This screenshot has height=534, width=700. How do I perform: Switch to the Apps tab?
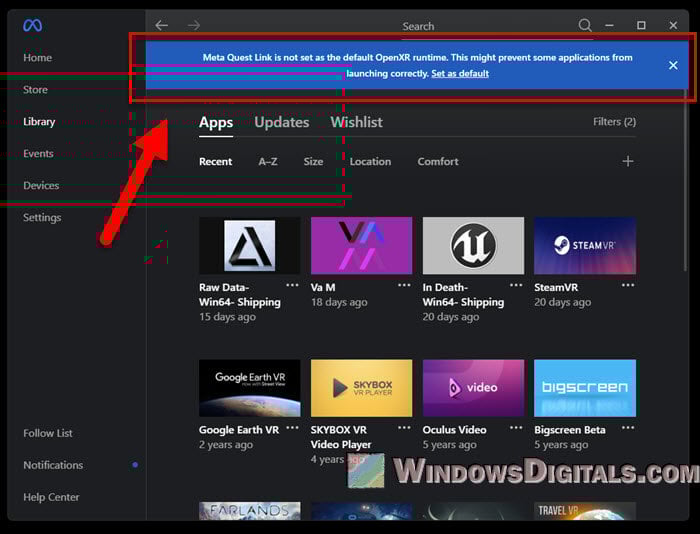point(216,122)
